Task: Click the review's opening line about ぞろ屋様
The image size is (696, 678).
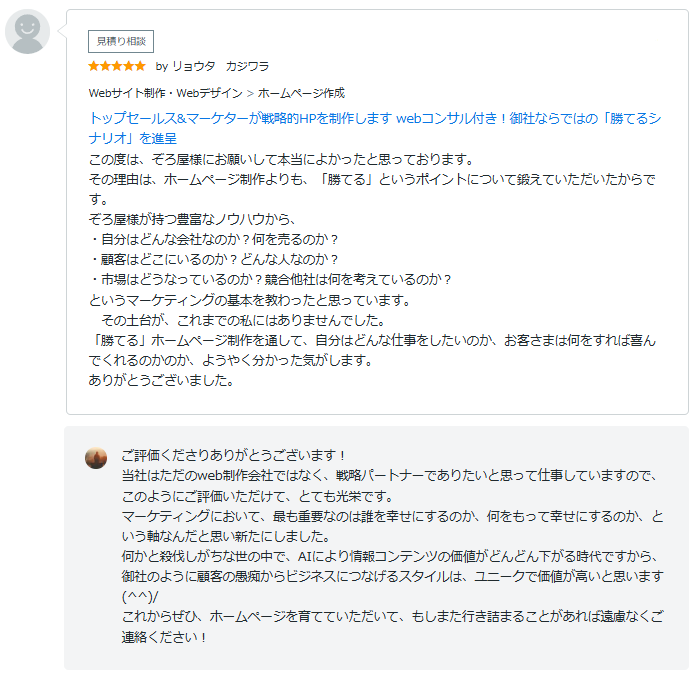Action: [280, 159]
